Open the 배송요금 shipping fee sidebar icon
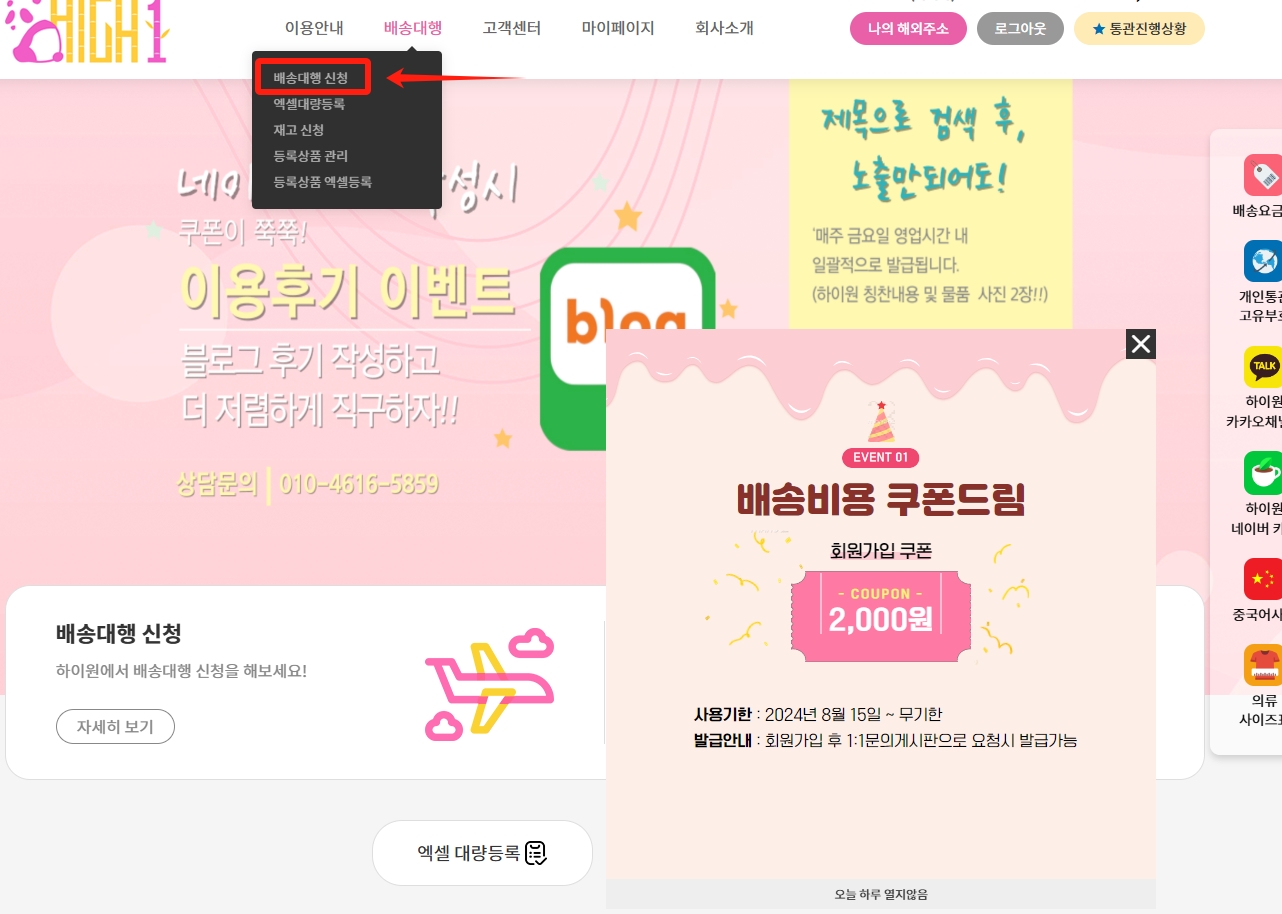 (x=1262, y=175)
